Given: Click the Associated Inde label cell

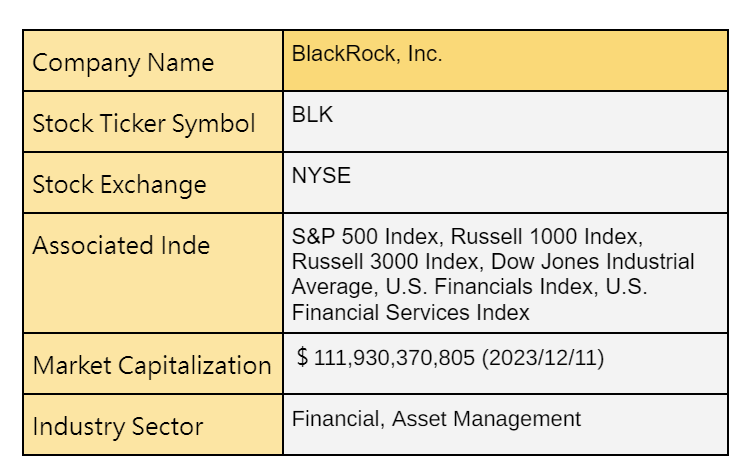Looking at the screenshot, I should (x=121, y=246).
